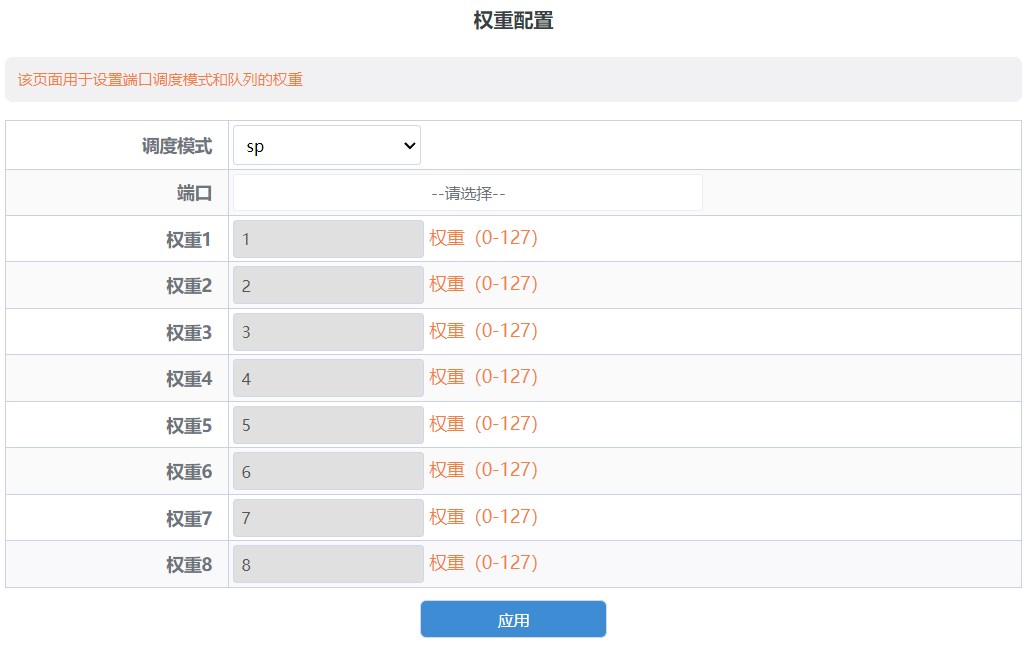Click the orange page description text
The image size is (1027, 655).
(x=160, y=80)
